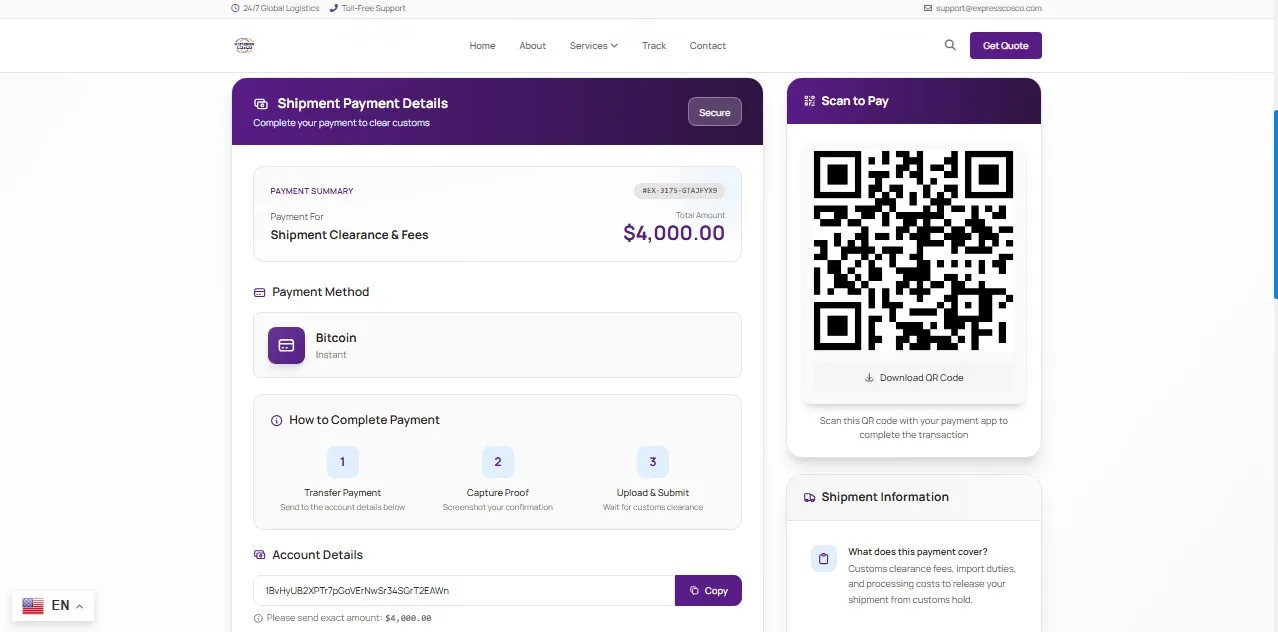Click the wallet icon next to Account Details
Viewport: 1278px width, 632px height.
[x=260, y=555]
